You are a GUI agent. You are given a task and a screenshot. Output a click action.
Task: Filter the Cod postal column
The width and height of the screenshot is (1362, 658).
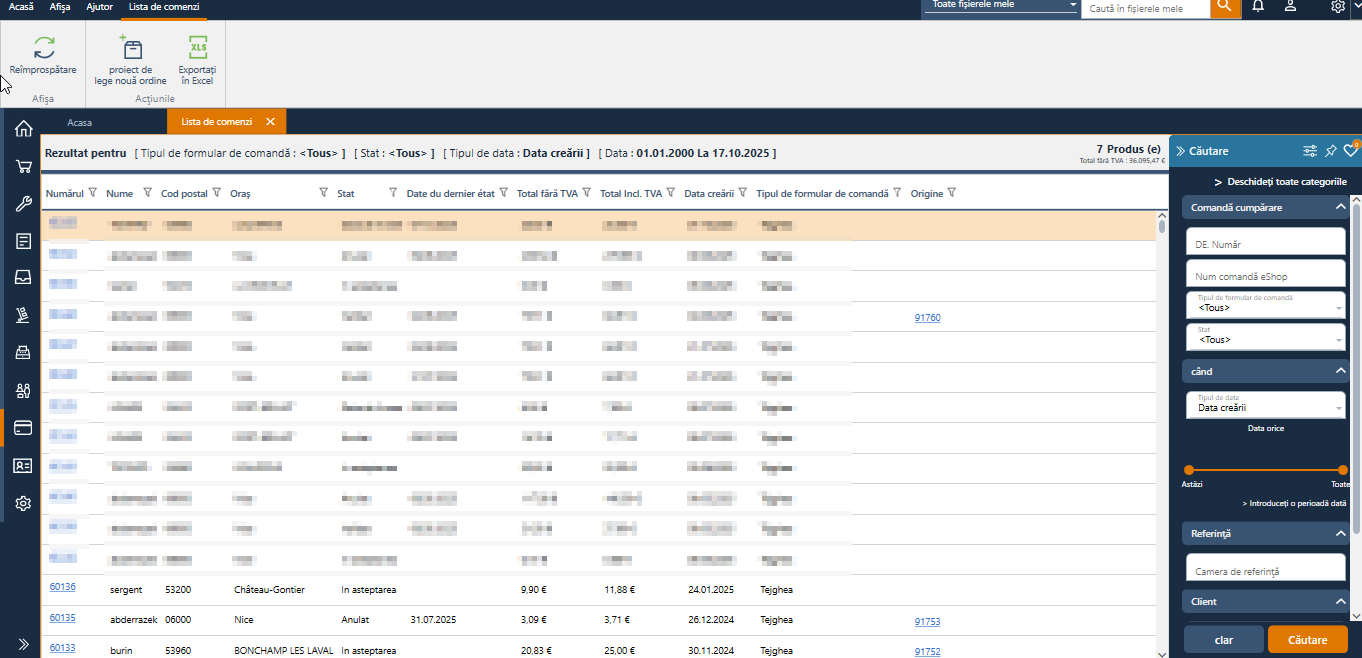(x=216, y=193)
